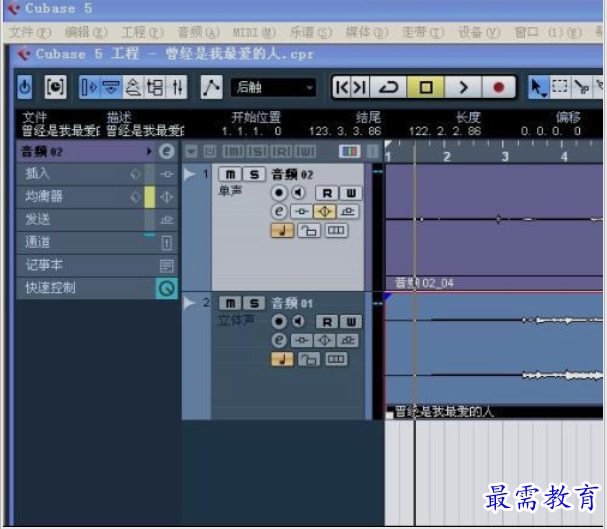Click highlighted EQ state icon on track 音频 02
This screenshot has height=529, width=607.
(324, 211)
